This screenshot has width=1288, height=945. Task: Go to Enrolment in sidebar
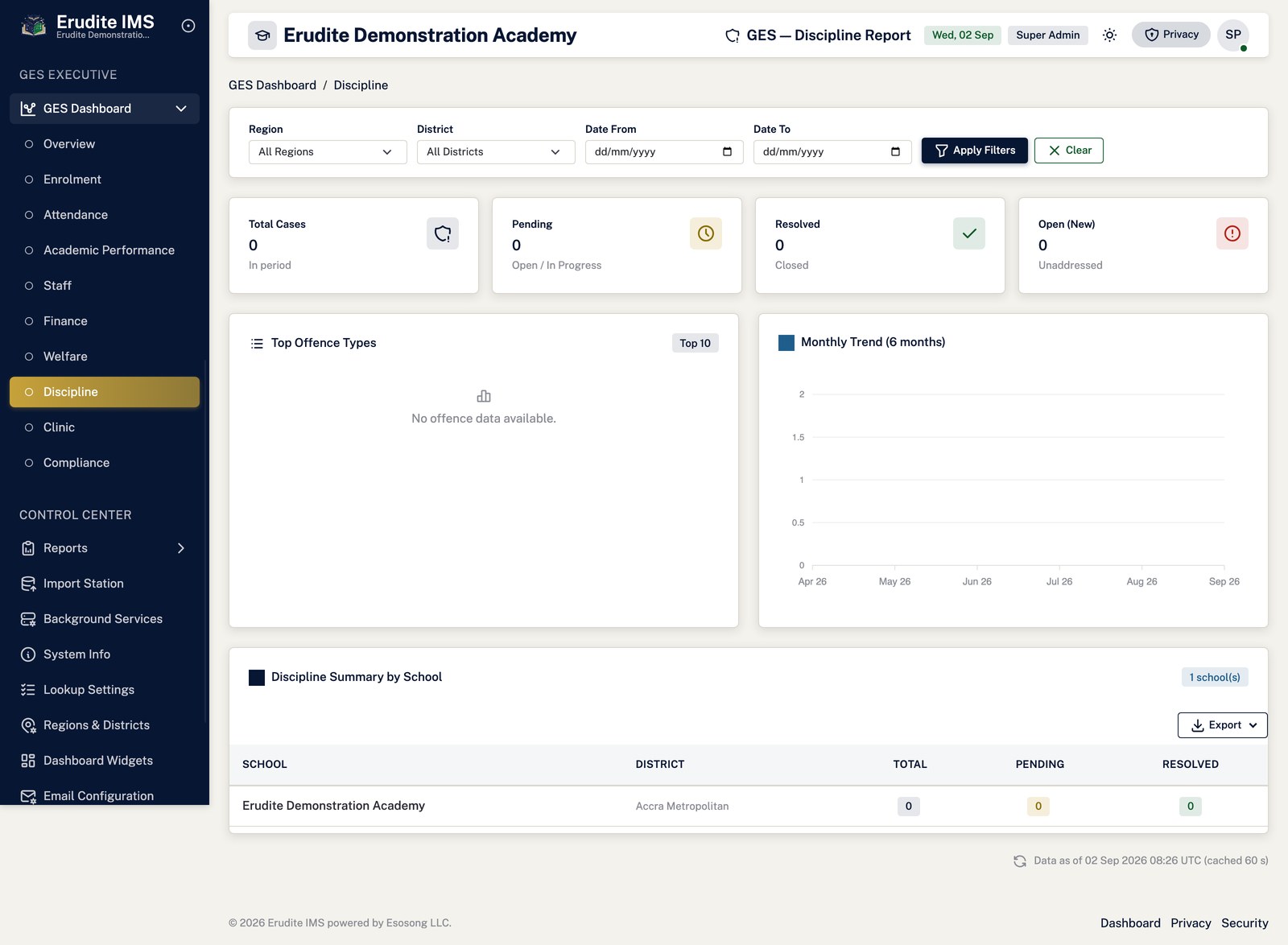coord(105,180)
